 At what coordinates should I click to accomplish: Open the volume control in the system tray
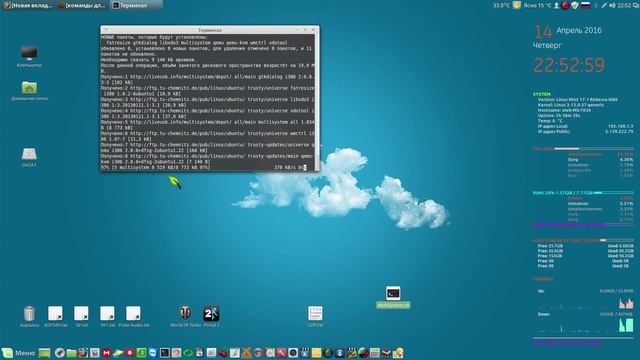(x=612, y=5)
